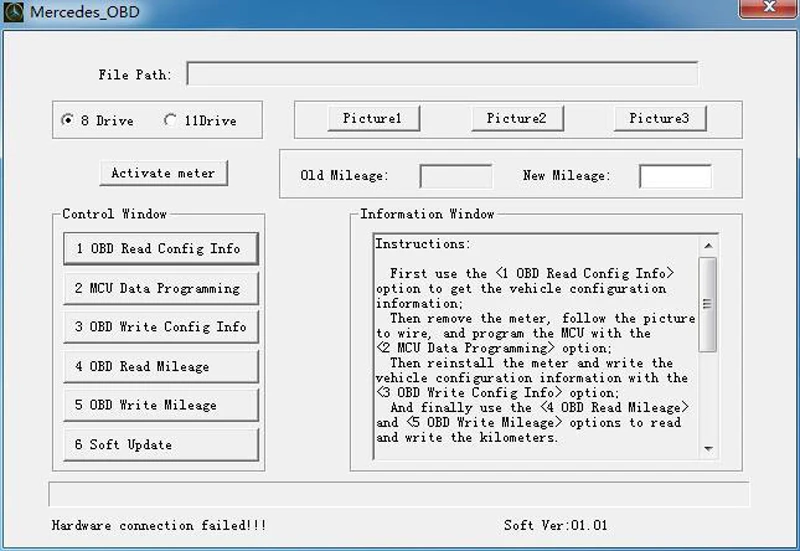Open Picture1
This screenshot has height=551, width=800.
pyautogui.click(x=373, y=118)
